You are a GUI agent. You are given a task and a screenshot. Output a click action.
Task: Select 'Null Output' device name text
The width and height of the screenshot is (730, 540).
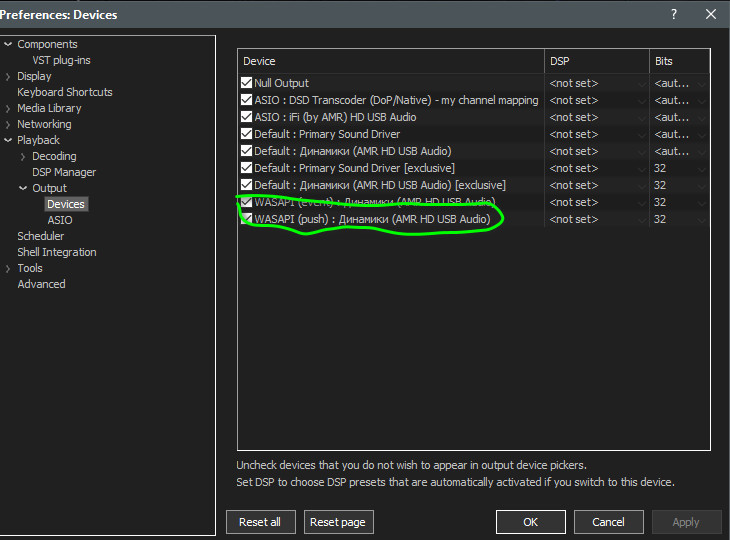click(x=281, y=83)
